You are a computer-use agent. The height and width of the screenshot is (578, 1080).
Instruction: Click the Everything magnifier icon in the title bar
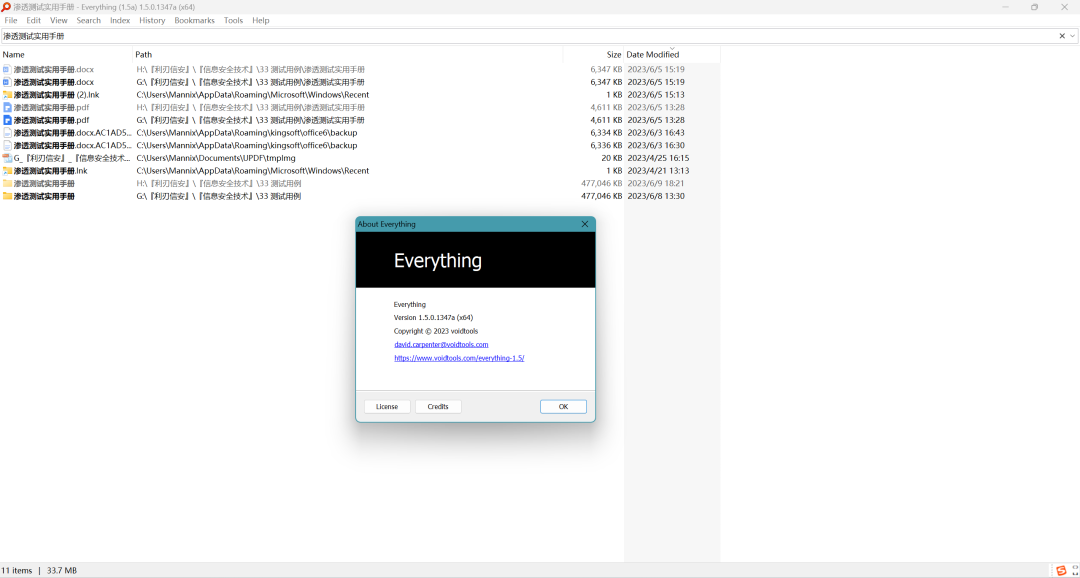pyautogui.click(x=6, y=7)
